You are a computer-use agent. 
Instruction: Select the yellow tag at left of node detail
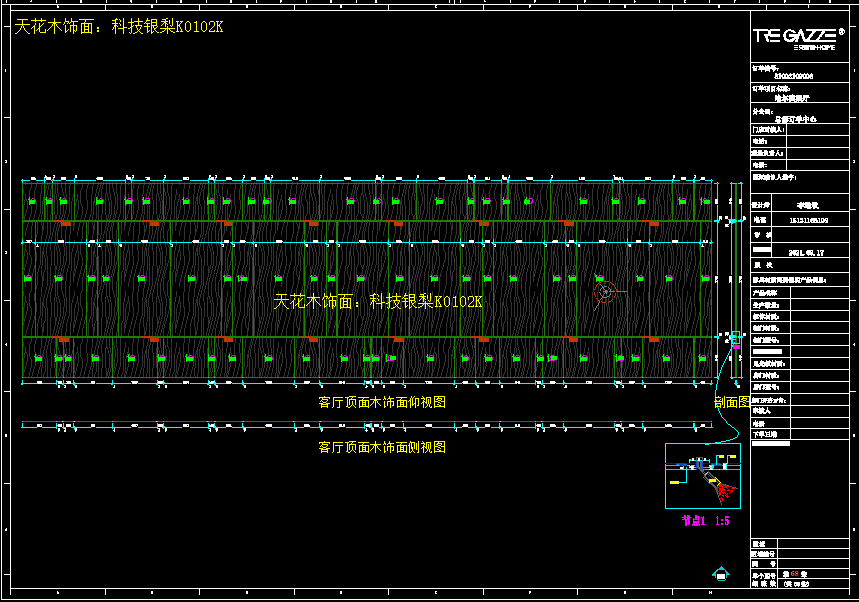(676, 482)
